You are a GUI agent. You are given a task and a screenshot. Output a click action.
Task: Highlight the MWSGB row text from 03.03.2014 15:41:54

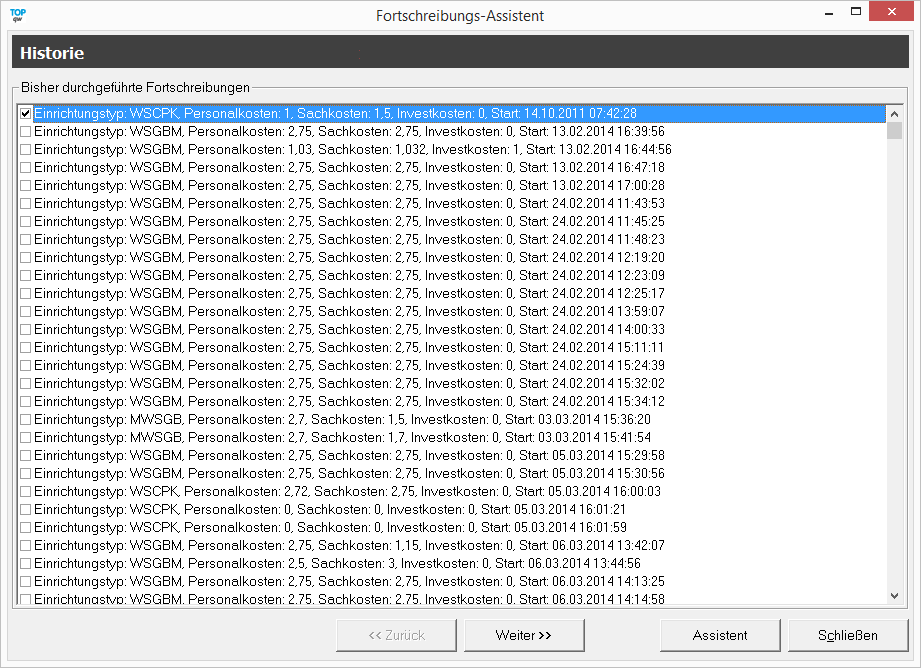(340, 438)
